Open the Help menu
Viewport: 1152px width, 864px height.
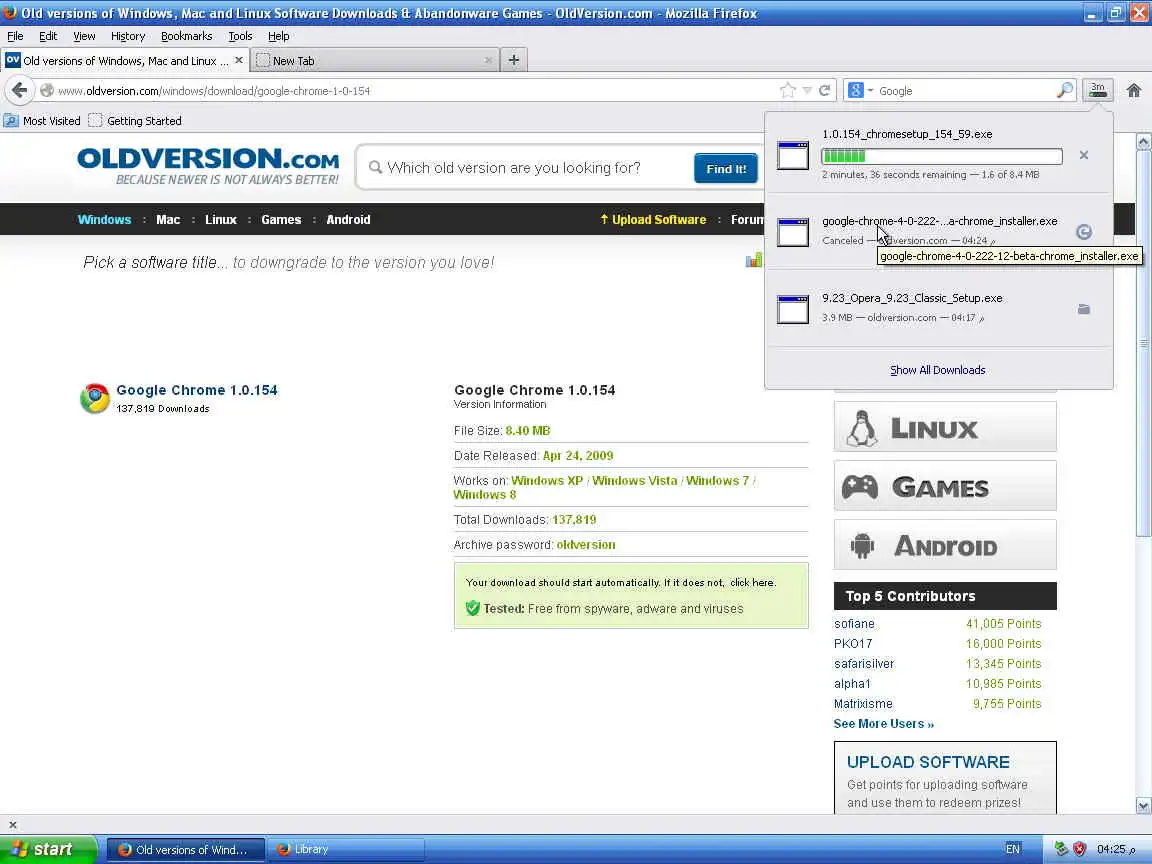pyautogui.click(x=278, y=36)
